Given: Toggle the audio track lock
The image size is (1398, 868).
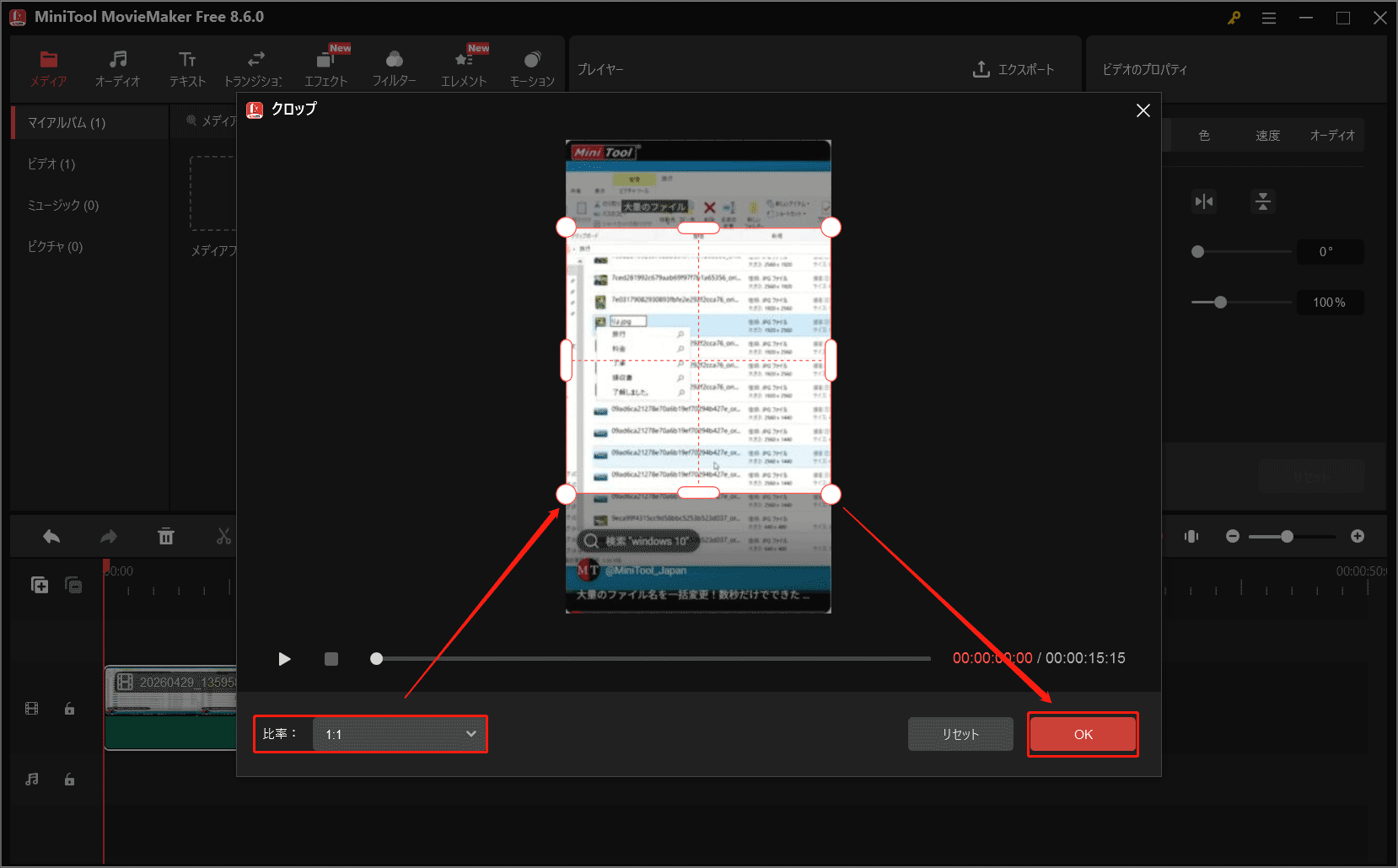Looking at the screenshot, I should 69,780.
